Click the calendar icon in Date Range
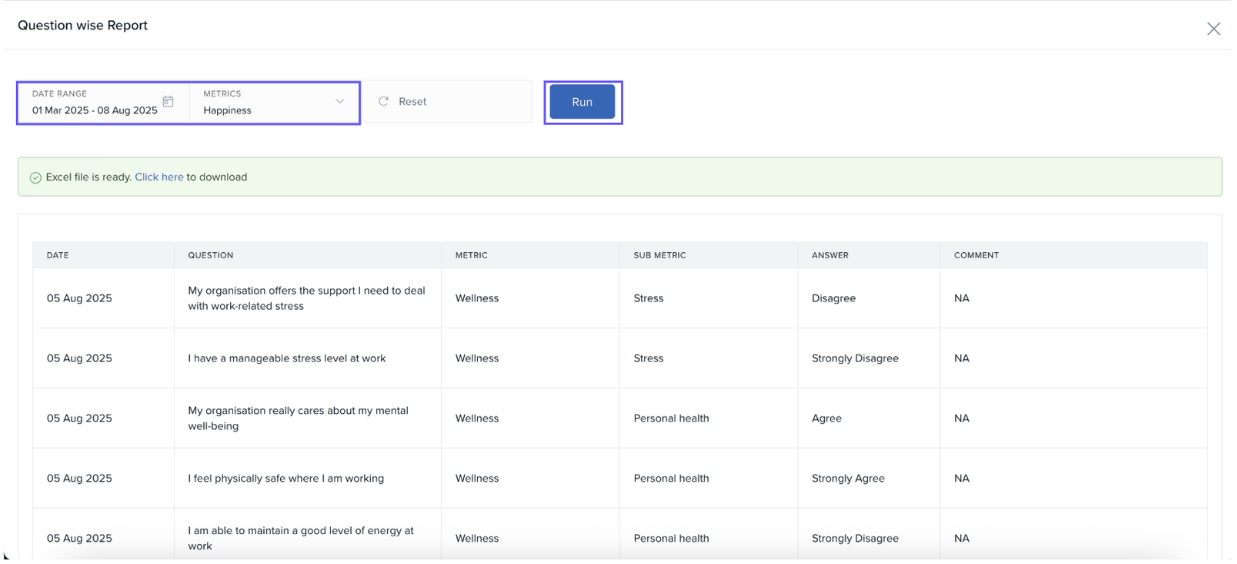Viewport: 1237px width, 564px height. 168,101
